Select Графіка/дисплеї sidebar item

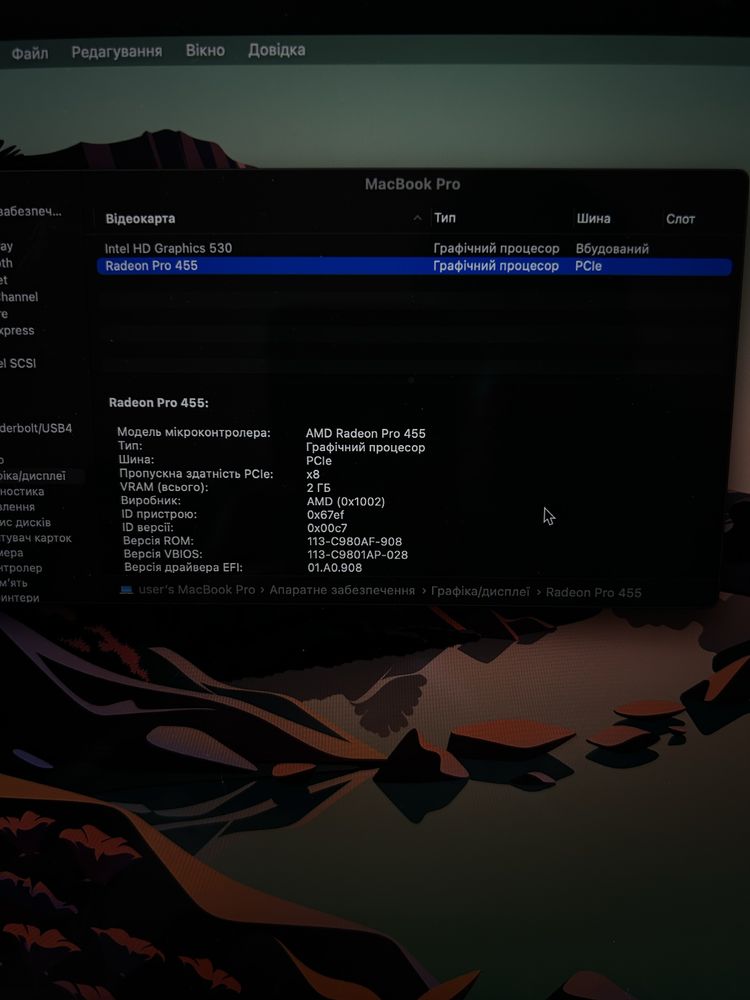(x=33, y=476)
